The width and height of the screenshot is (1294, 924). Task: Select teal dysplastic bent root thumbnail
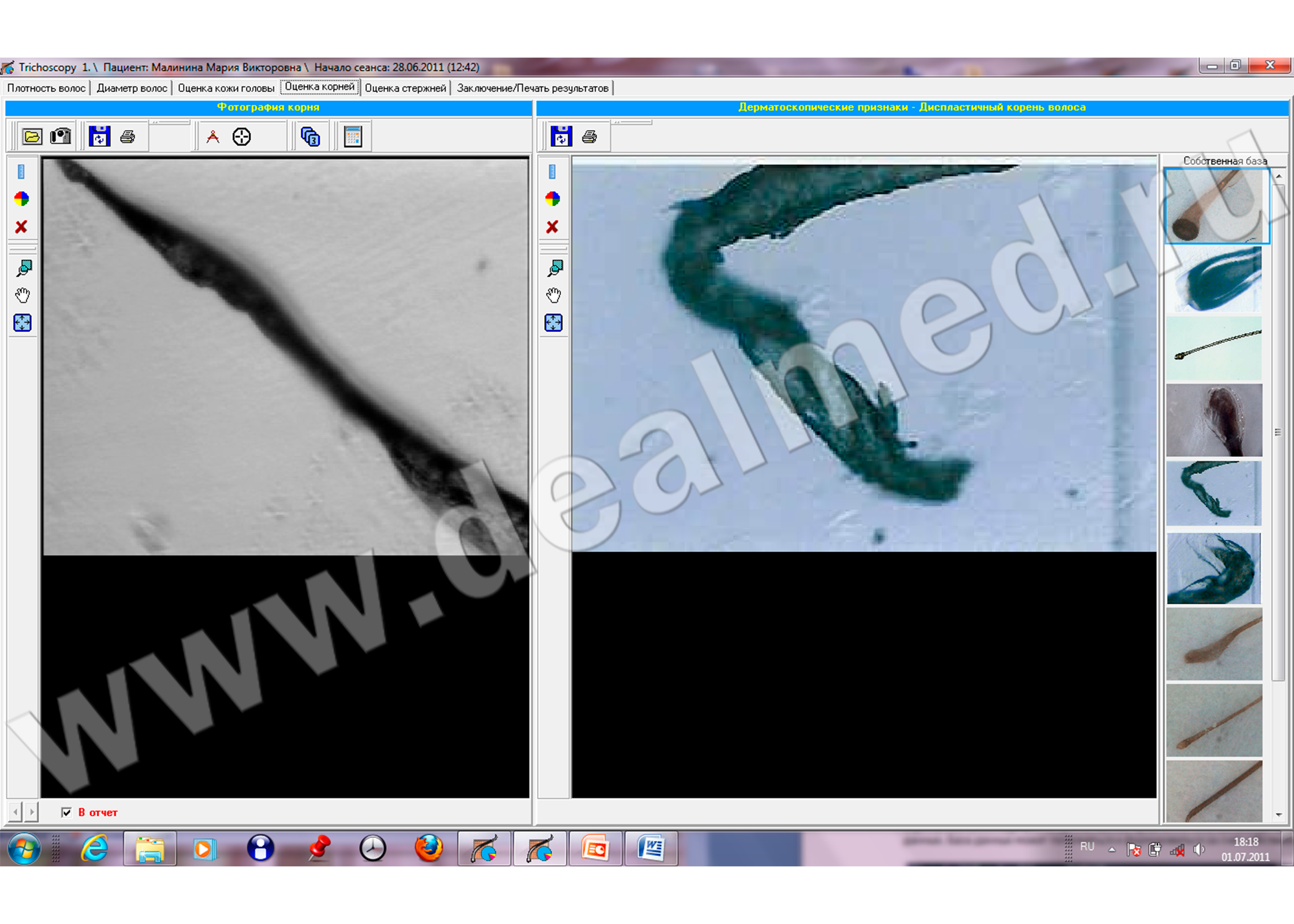click(x=1214, y=493)
